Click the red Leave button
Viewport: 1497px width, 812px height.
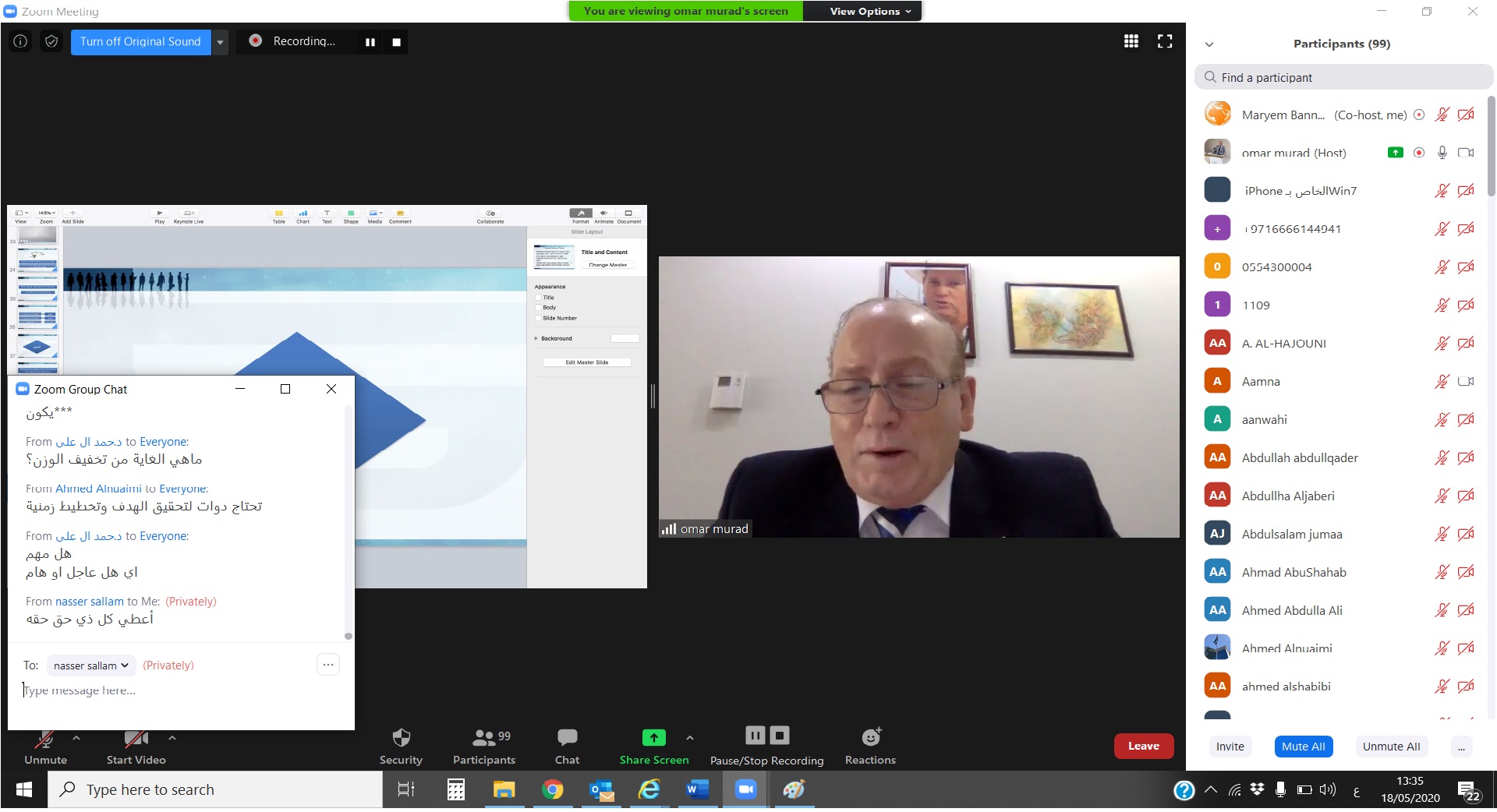click(x=1143, y=746)
